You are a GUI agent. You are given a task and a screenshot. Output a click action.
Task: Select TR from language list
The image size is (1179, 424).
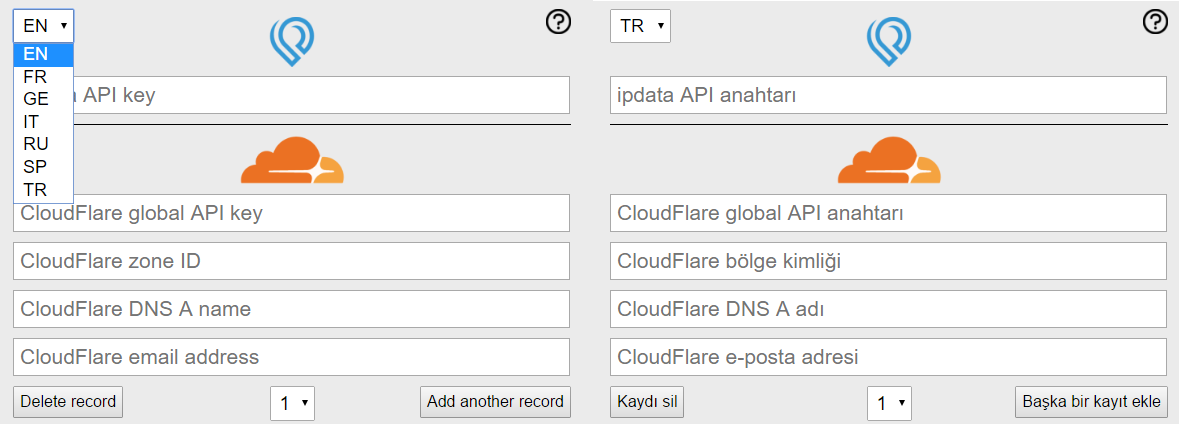coord(44,189)
